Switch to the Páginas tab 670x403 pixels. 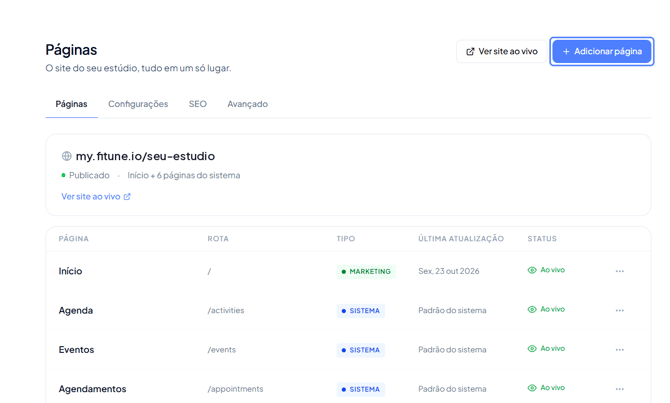pyautogui.click(x=71, y=104)
